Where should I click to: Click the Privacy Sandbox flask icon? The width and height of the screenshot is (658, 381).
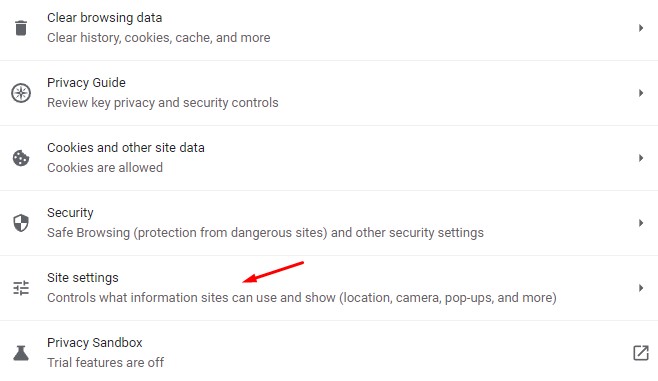point(21,353)
